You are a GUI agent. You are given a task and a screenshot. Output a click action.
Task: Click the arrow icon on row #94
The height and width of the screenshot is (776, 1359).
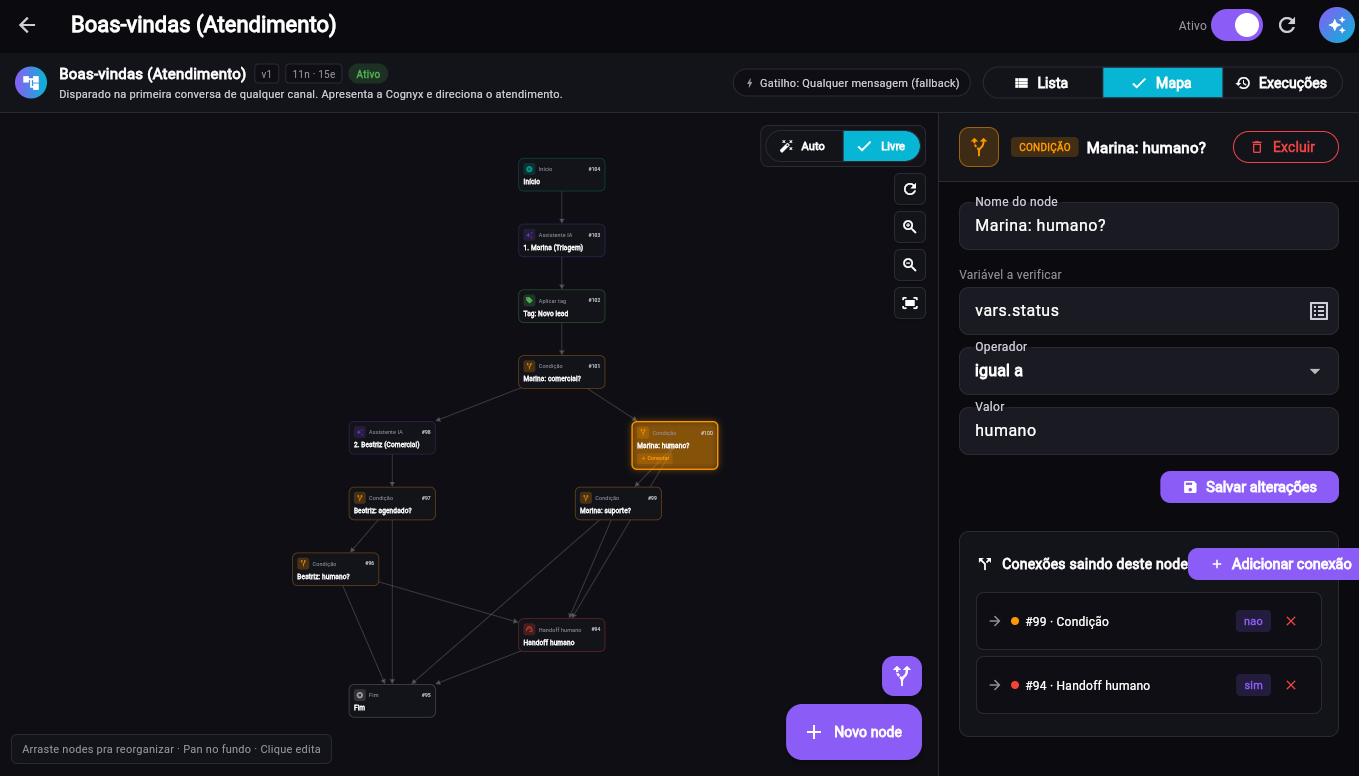995,685
